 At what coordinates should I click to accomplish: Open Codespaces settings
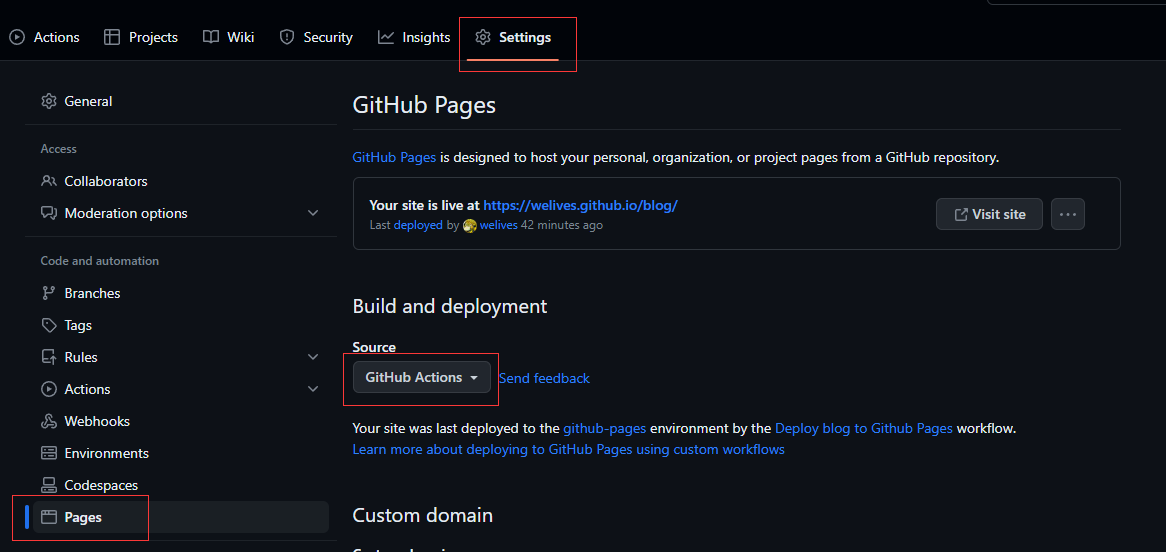tap(181, 485)
